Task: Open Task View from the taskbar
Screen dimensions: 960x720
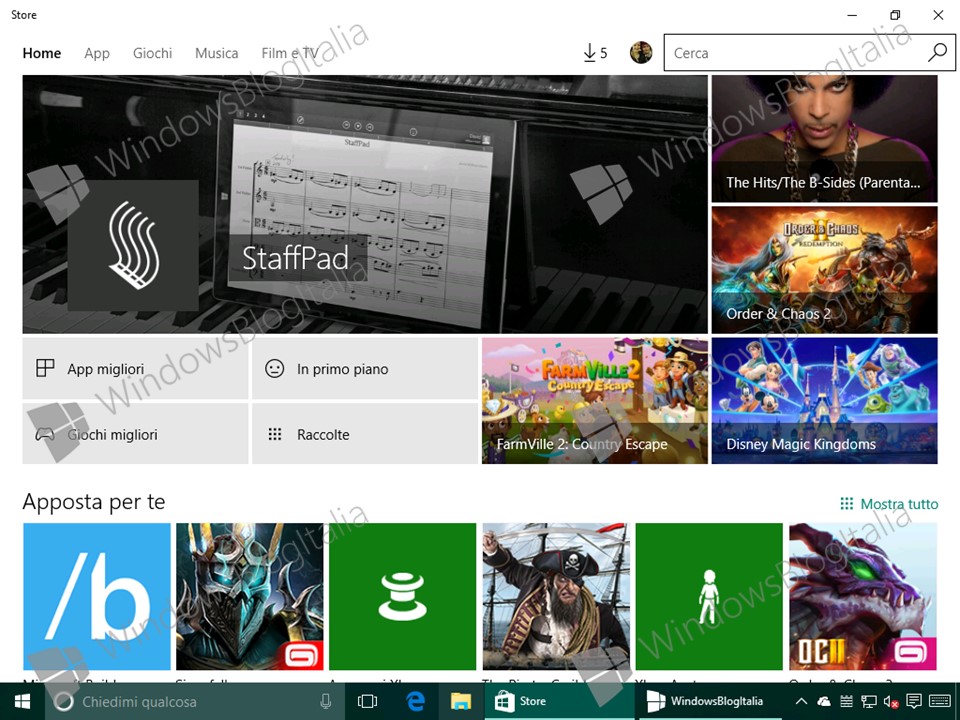Action: [367, 702]
